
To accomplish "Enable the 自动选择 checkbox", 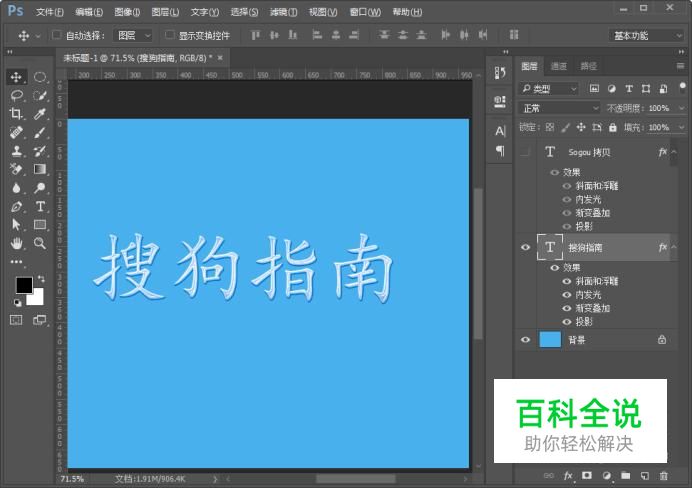I will [56, 35].
